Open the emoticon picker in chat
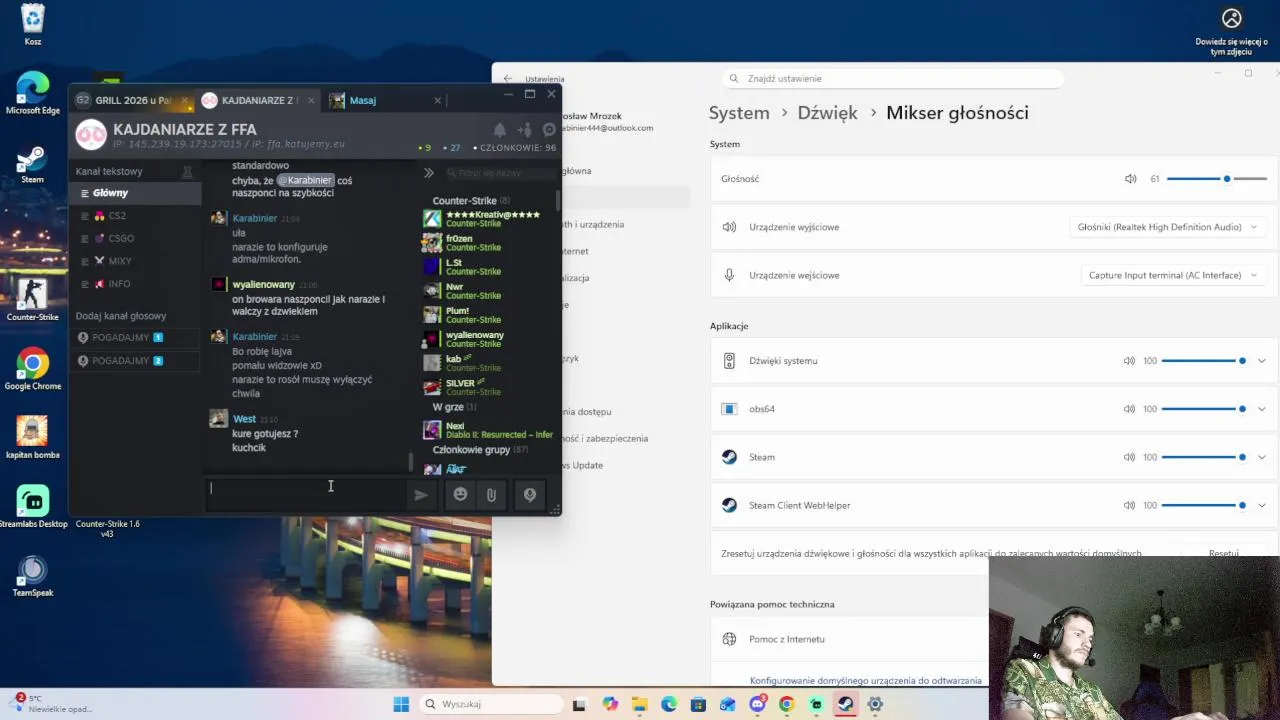Screen dimensions: 1280x720 click(460, 494)
